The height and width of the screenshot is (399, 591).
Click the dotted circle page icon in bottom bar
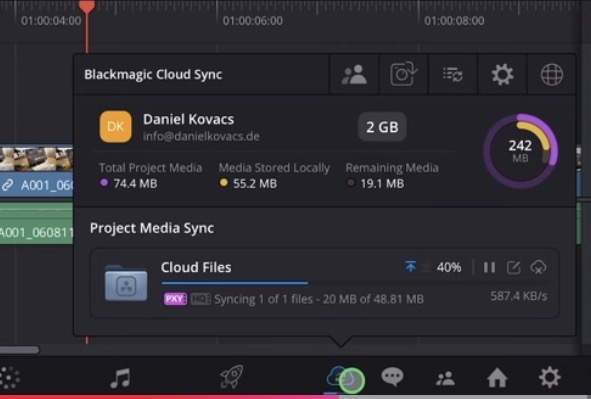[x=9, y=378]
